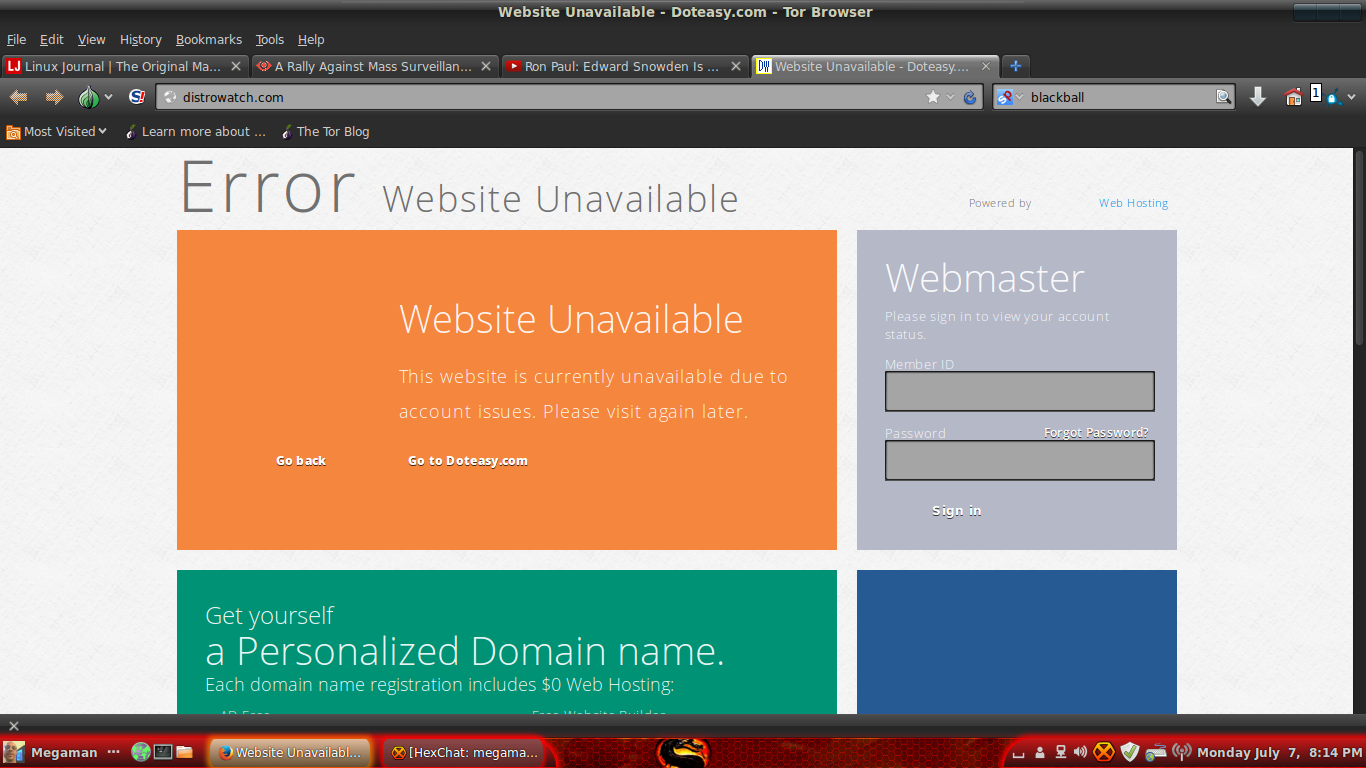This screenshot has height=768, width=1366.
Task: Go back using the browser's back arrow
Action: [19, 97]
